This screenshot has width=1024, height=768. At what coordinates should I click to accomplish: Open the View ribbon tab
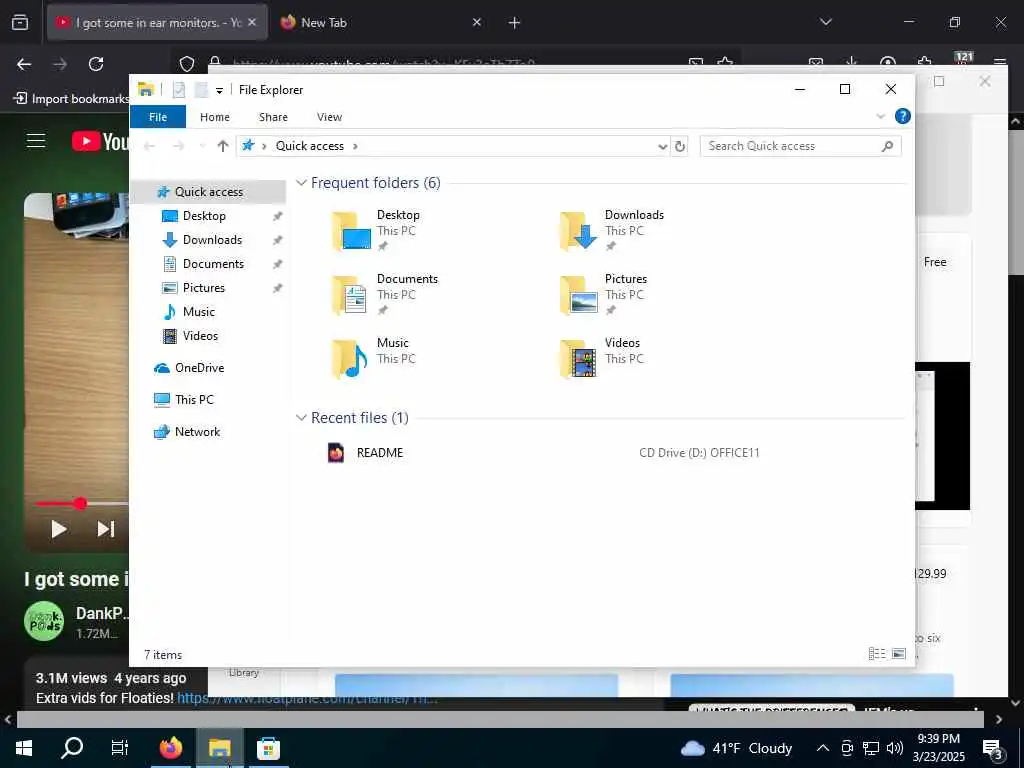329,117
